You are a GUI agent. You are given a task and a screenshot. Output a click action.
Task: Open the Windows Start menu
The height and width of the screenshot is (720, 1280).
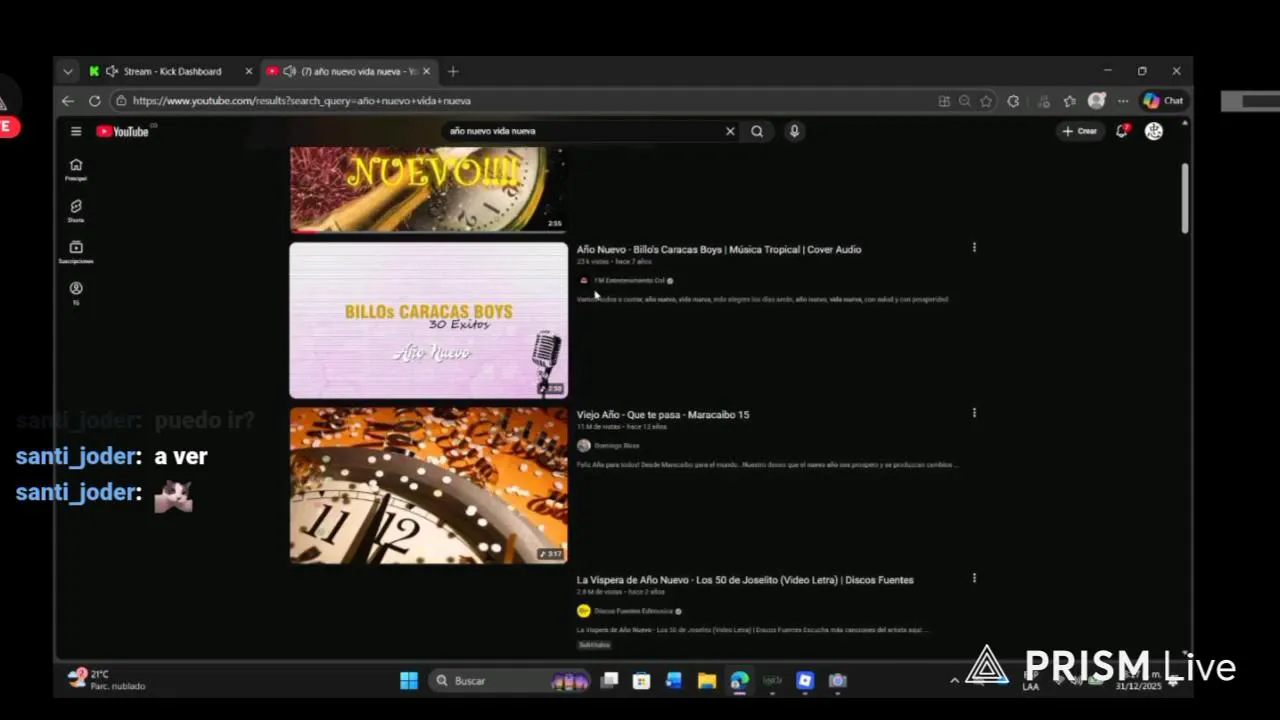[409, 681]
